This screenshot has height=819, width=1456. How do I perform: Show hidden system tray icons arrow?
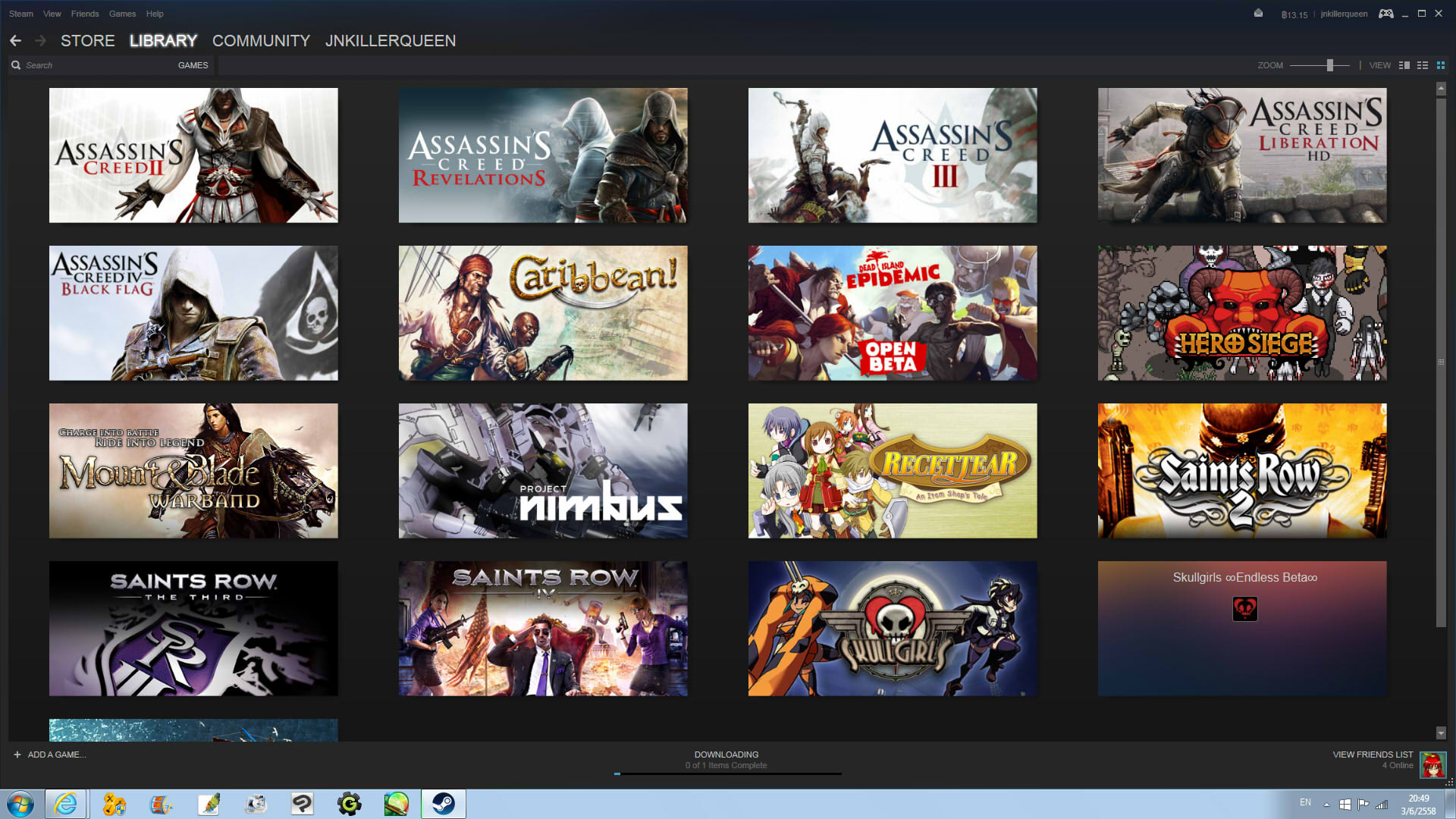coord(1326,805)
